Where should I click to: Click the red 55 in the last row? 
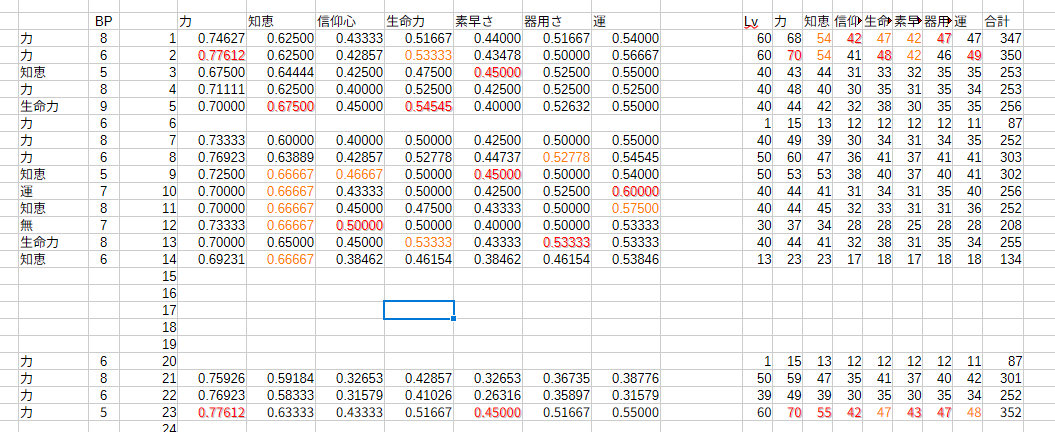click(x=817, y=412)
